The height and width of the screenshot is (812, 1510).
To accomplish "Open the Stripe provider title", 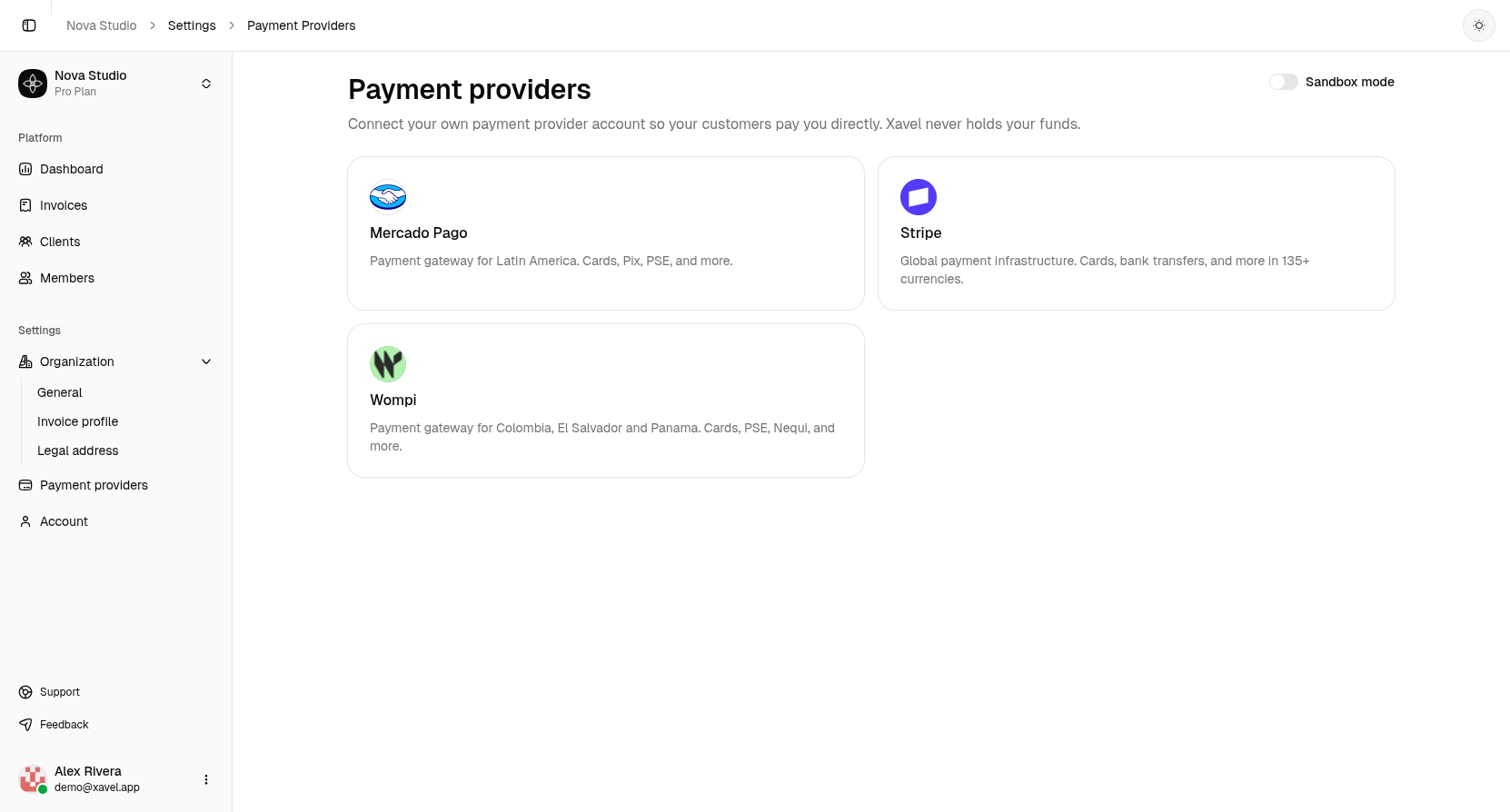I will click(x=921, y=233).
